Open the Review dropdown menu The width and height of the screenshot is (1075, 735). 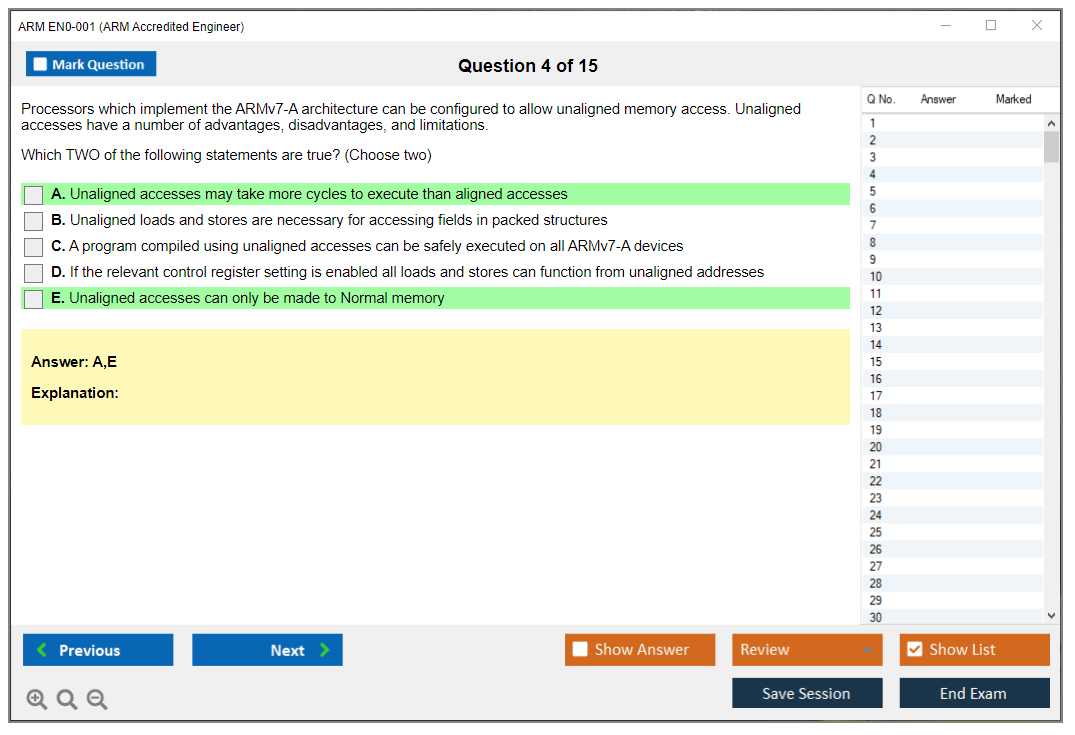tap(806, 650)
